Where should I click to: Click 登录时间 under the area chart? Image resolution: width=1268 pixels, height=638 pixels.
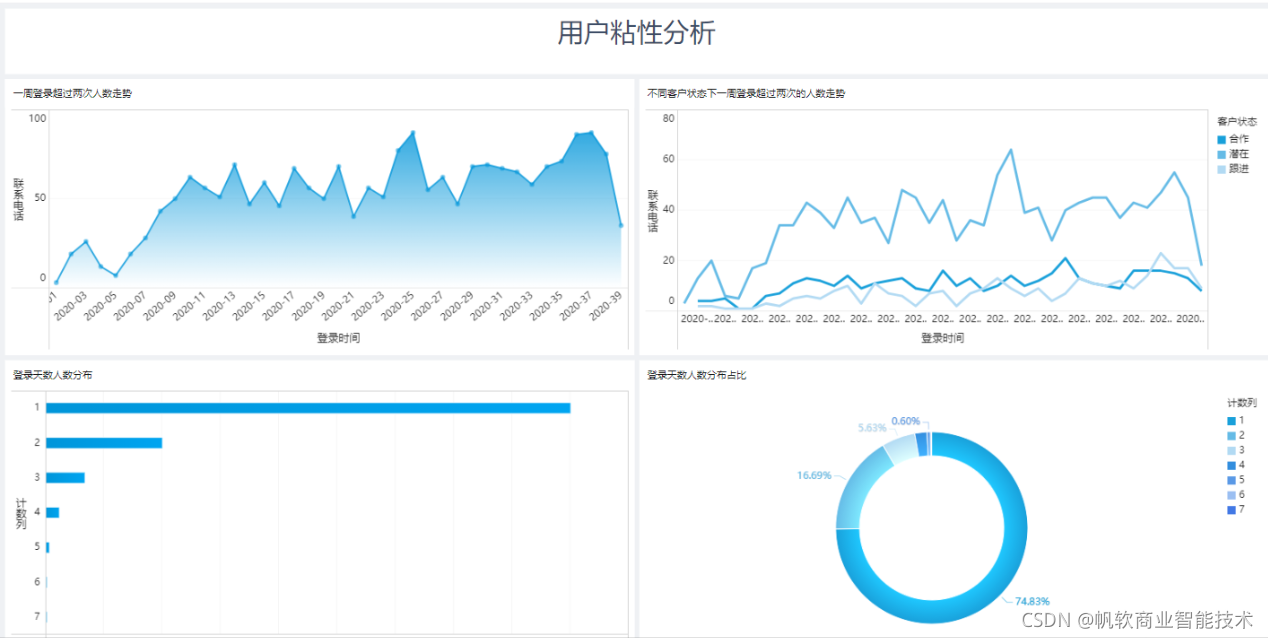338,338
